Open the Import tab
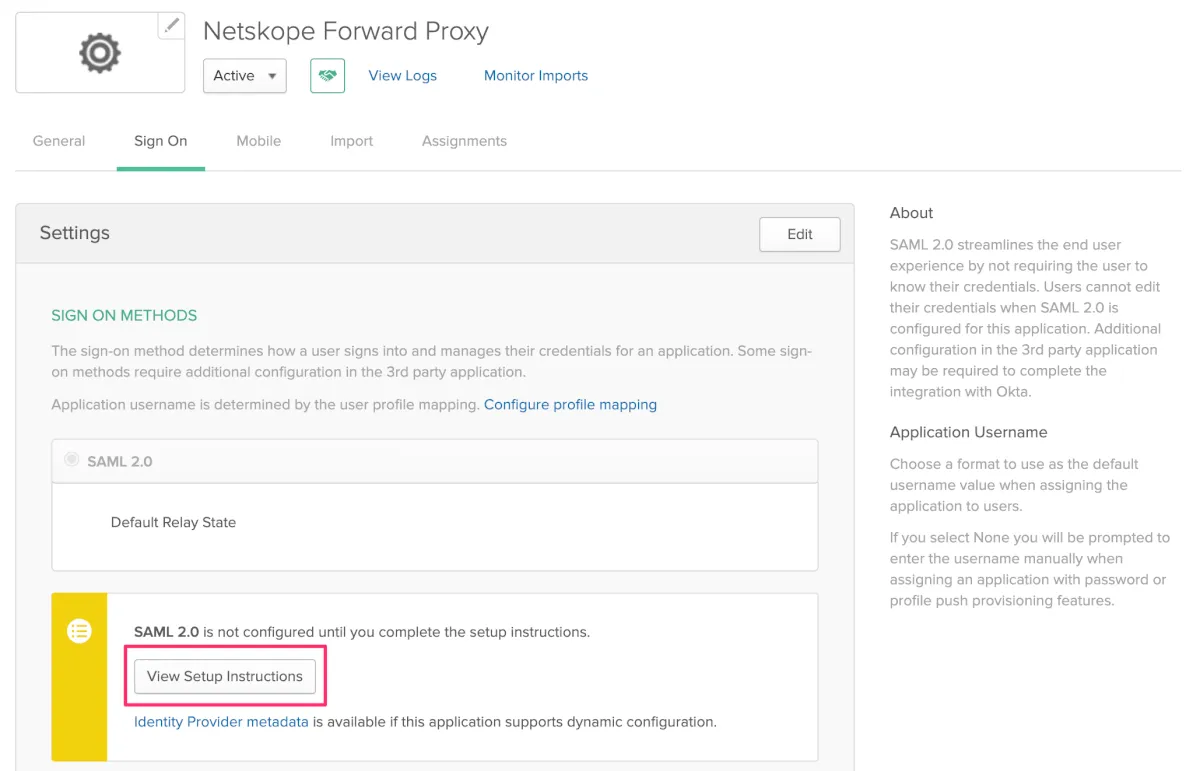The image size is (1200, 771). 351,141
